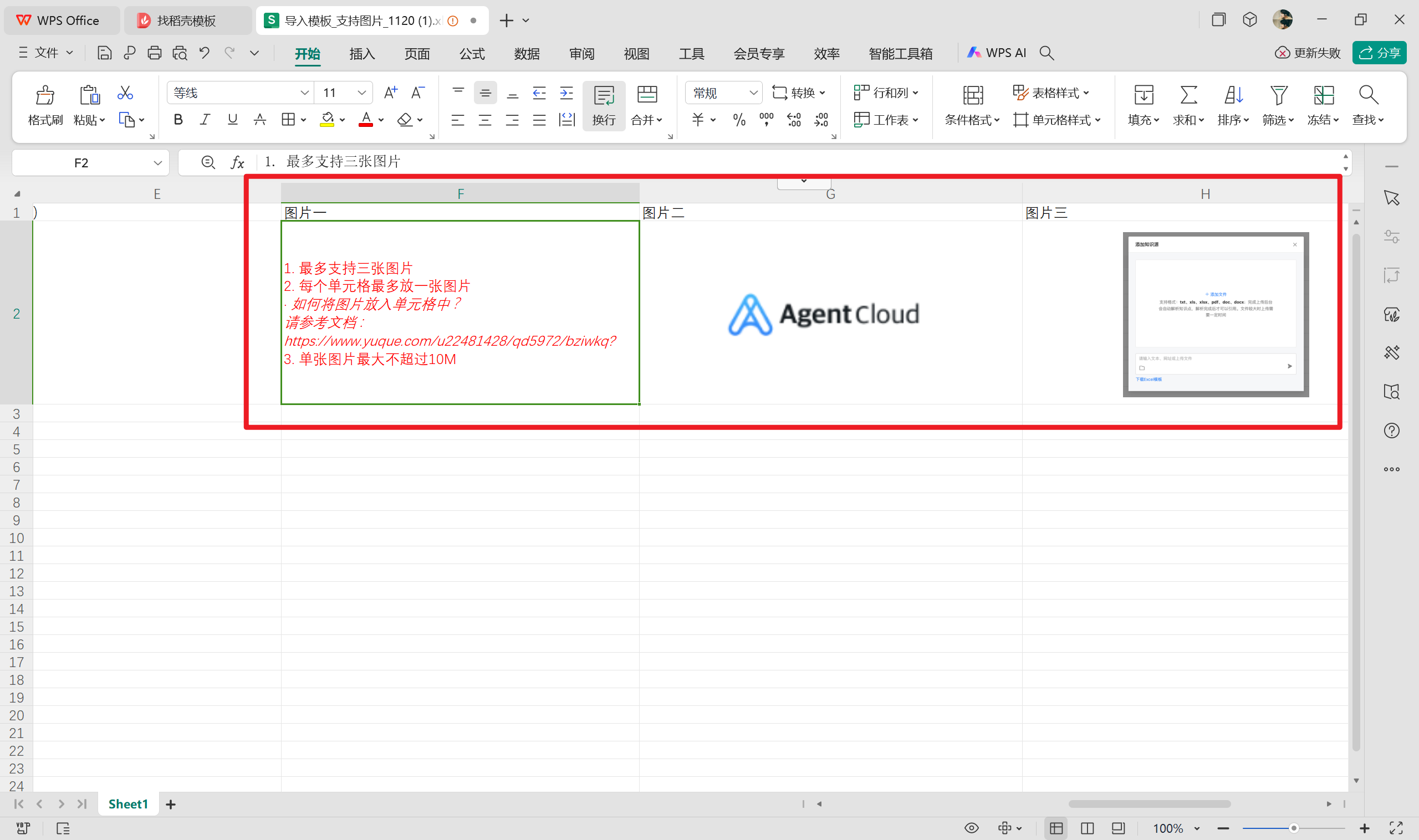The image size is (1419, 840).
Task: Click the 更新失败 update failed notice
Action: [1308, 53]
